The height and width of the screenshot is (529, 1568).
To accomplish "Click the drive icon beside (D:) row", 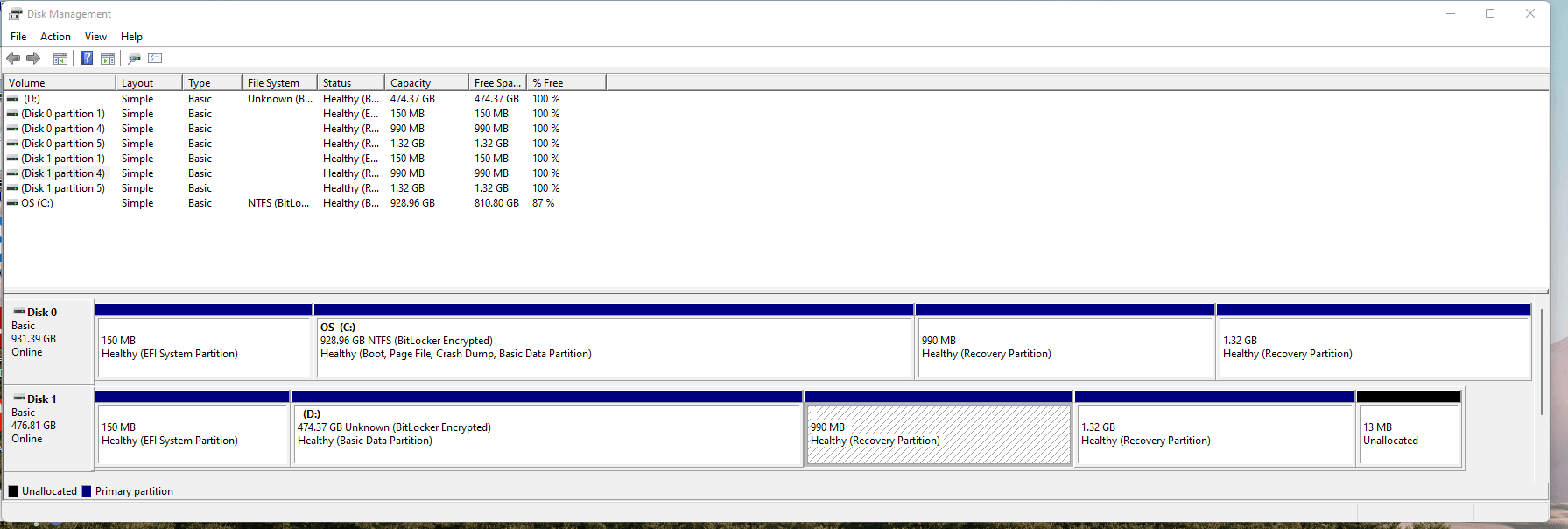I will [x=12, y=99].
